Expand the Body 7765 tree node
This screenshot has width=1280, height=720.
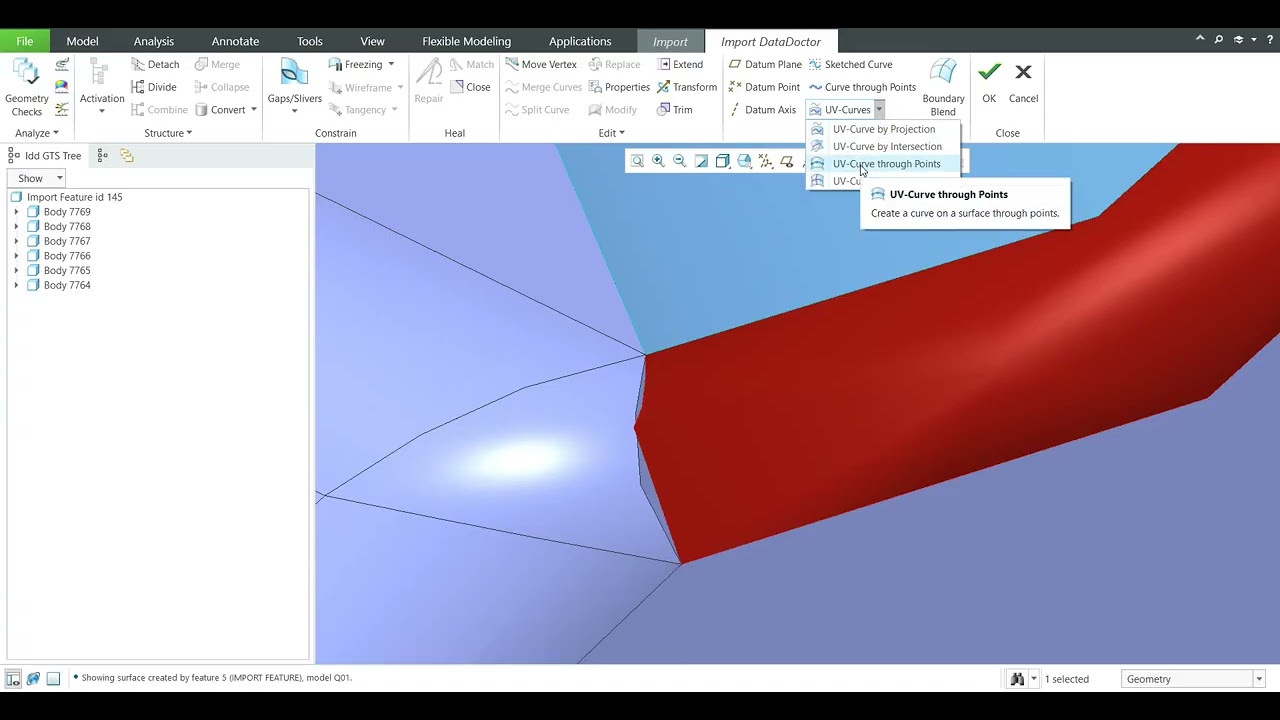coord(16,271)
